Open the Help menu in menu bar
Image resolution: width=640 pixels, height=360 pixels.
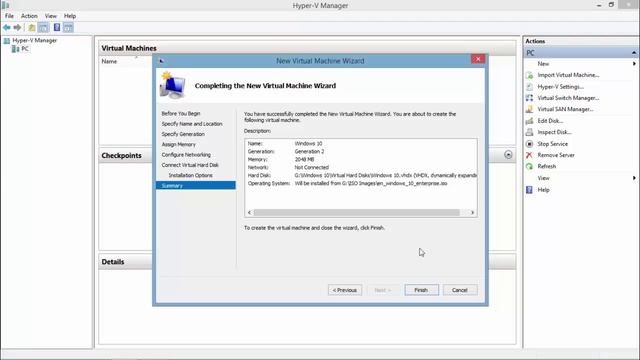pyautogui.click(x=70, y=16)
